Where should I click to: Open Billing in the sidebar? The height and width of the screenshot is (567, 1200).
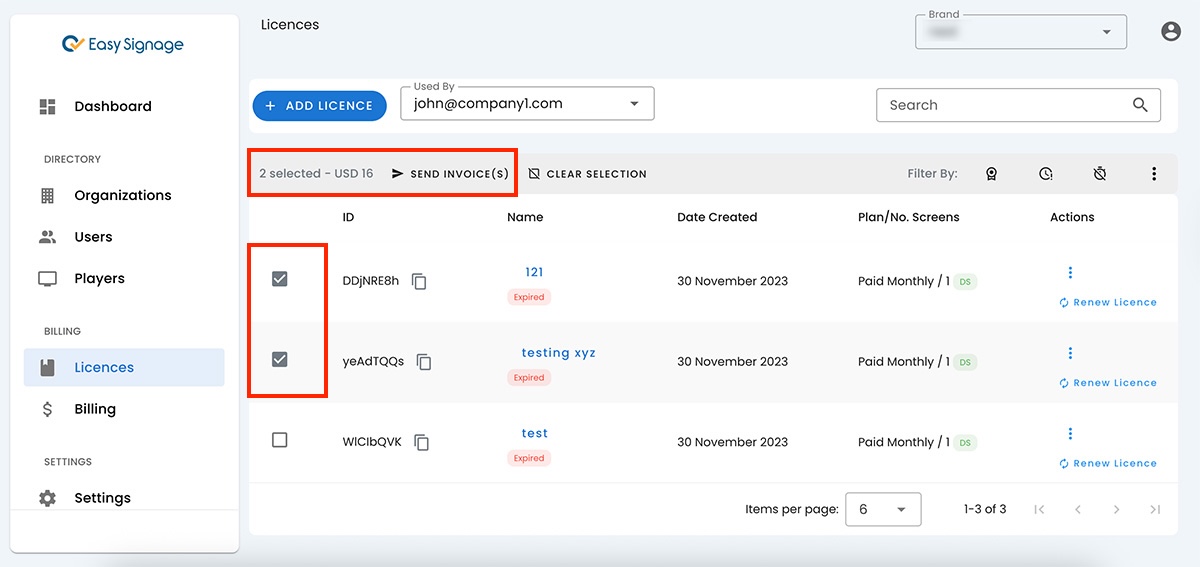pos(95,409)
